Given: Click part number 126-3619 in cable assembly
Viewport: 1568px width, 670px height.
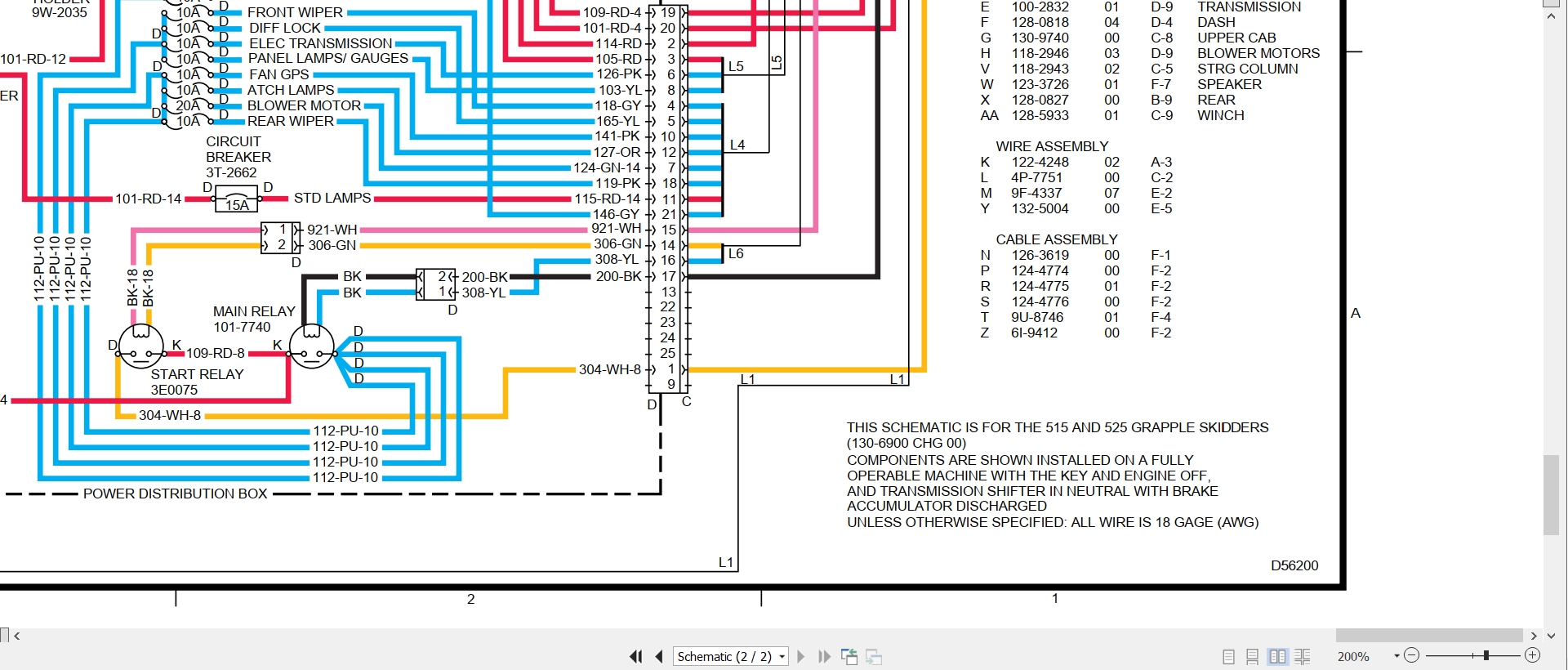Looking at the screenshot, I should [x=1040, y=255].
